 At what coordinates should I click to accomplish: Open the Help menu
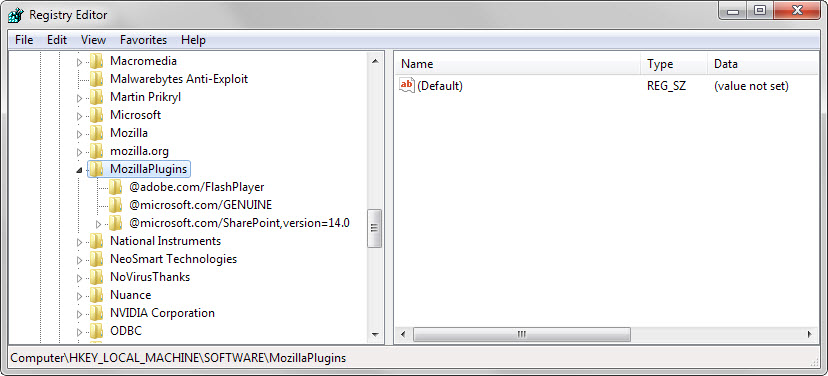coord(193,40)
